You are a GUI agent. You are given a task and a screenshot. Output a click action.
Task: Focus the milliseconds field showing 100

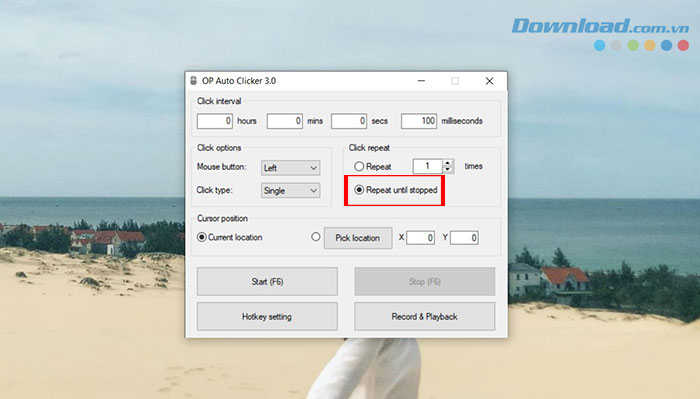419,121
